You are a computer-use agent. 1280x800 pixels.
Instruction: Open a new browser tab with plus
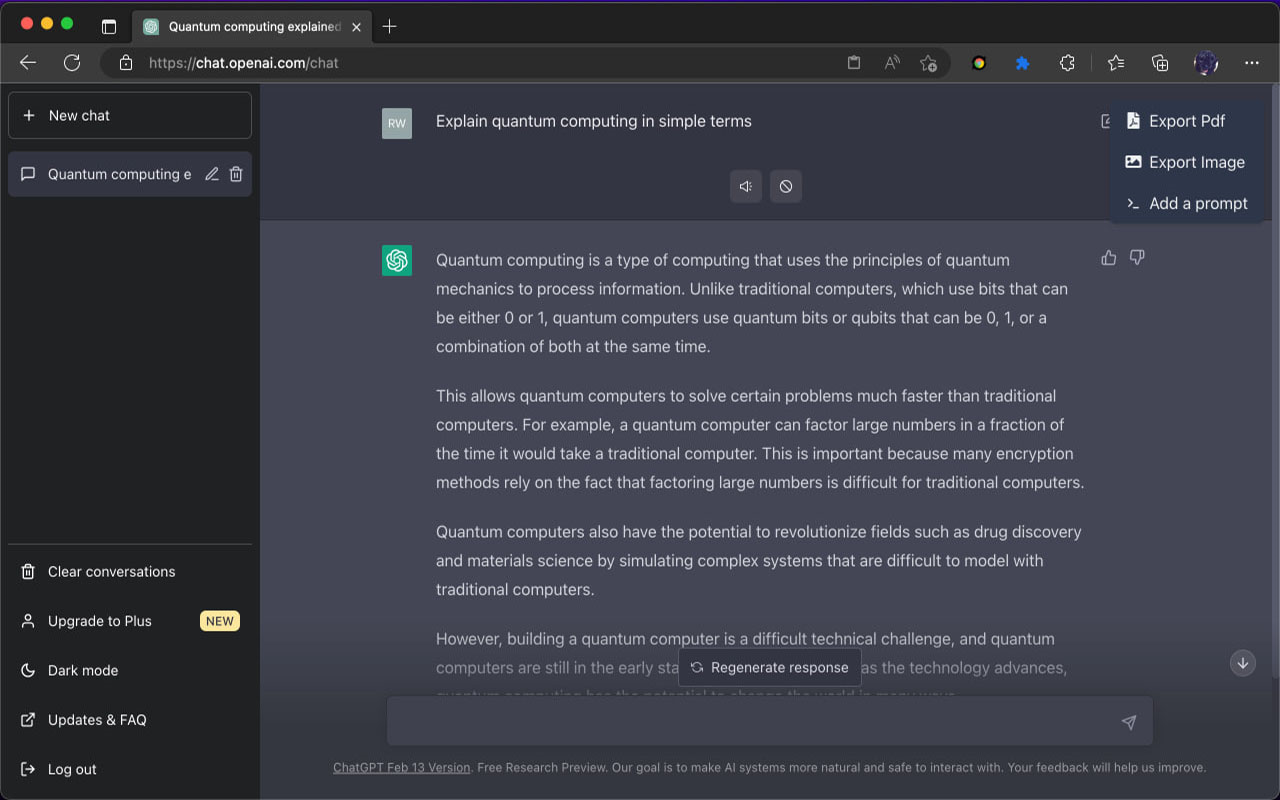tap(390, 27)
